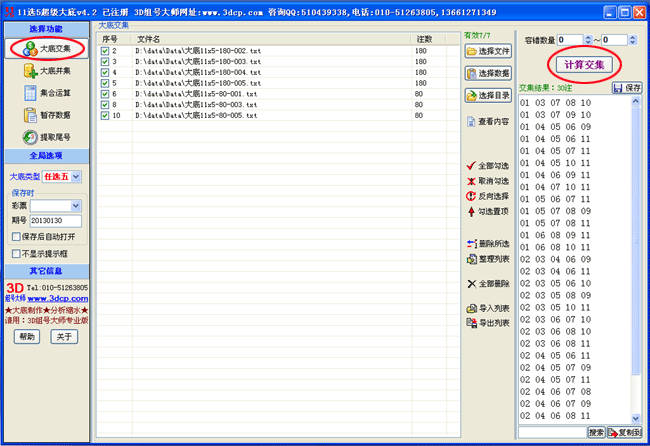The height and width of the screenshot is (446, 650).
Task: Open the 彩票 combo box
Action: [75, 206]
